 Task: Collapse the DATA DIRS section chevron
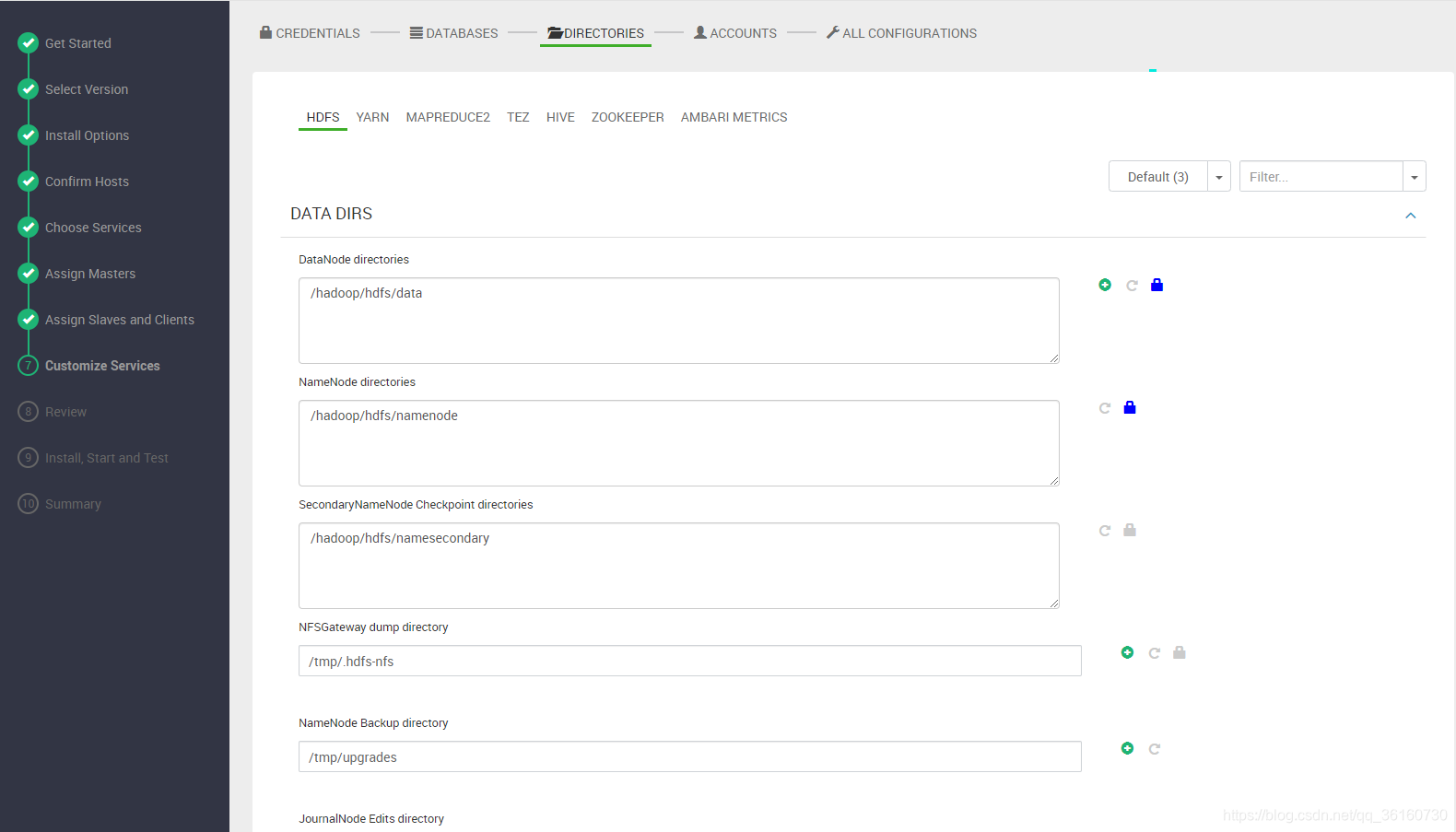point(1410,216)
